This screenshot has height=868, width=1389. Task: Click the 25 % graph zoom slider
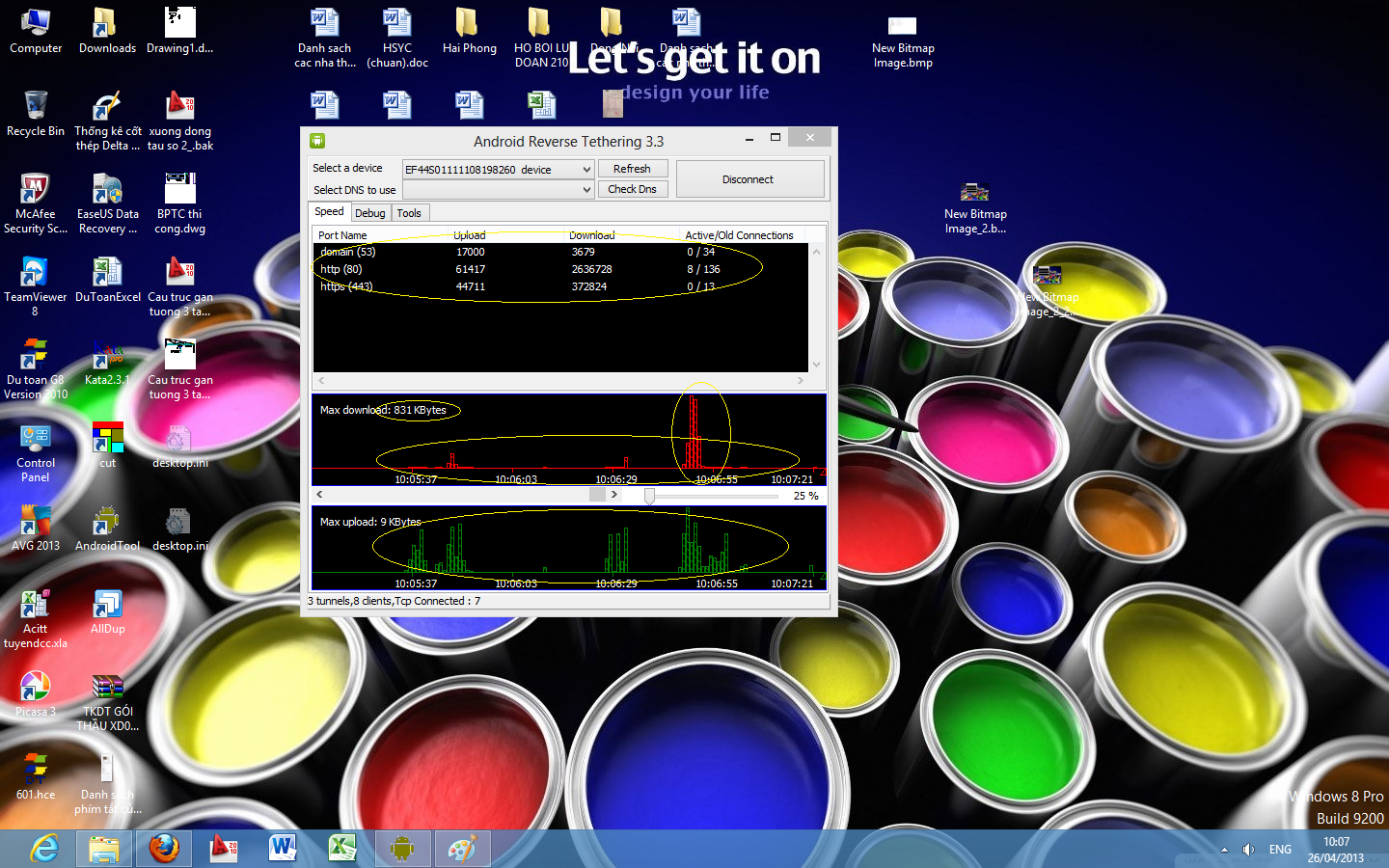point(649,496)
